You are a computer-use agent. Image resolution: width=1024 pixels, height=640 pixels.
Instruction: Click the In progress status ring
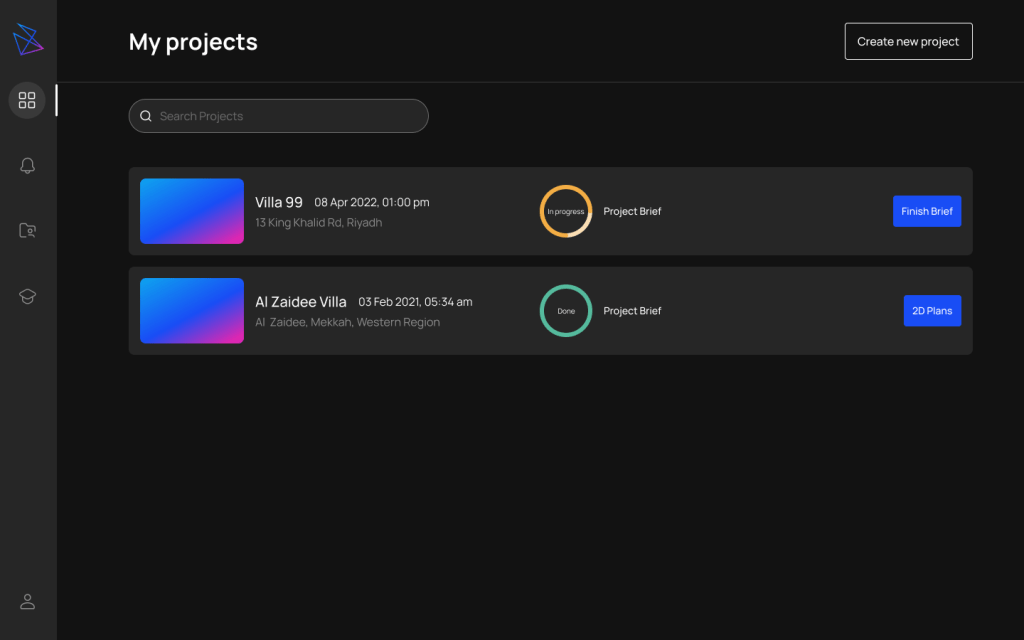(566, 211)
